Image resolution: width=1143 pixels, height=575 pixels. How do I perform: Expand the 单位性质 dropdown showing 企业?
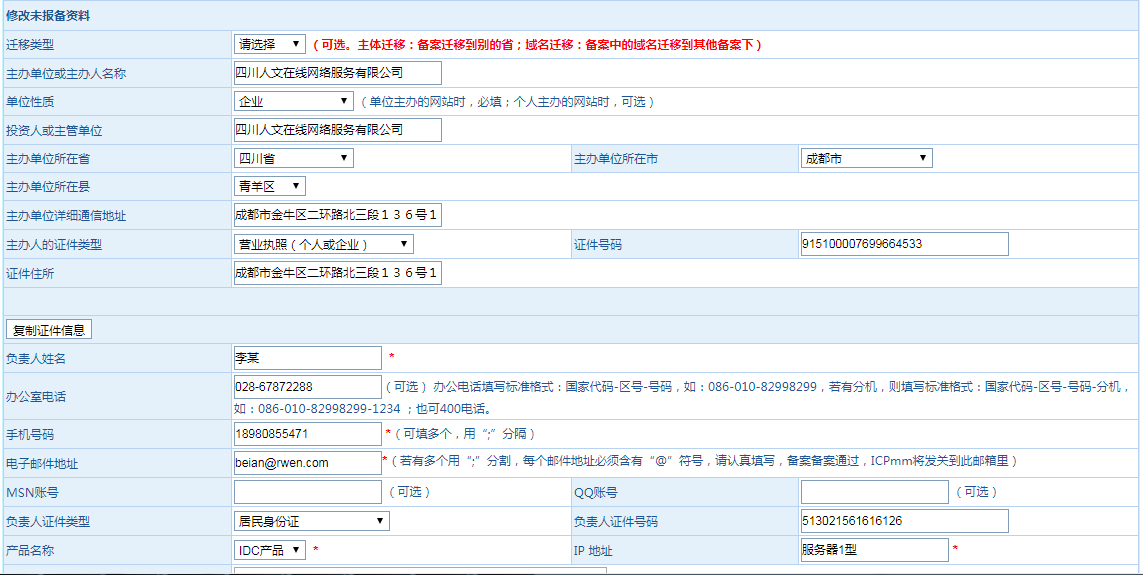pos(293,101)
